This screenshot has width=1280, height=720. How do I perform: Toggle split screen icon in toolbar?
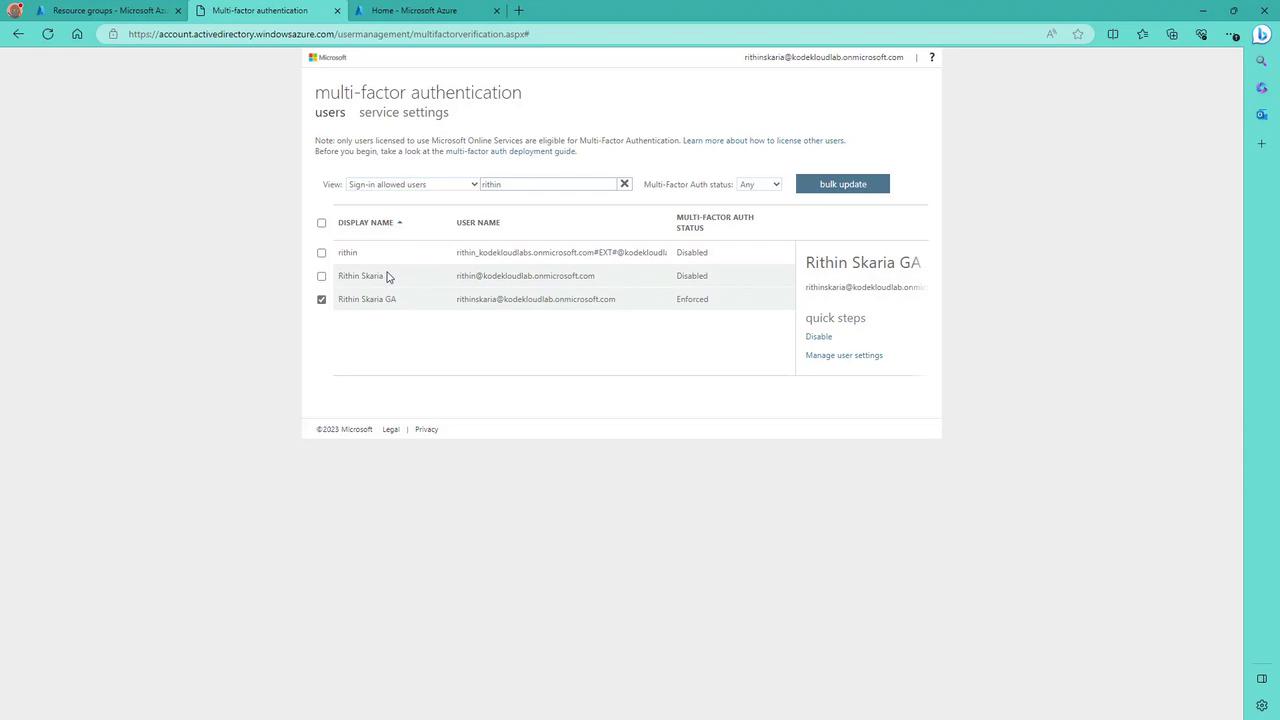point(1113,34)
